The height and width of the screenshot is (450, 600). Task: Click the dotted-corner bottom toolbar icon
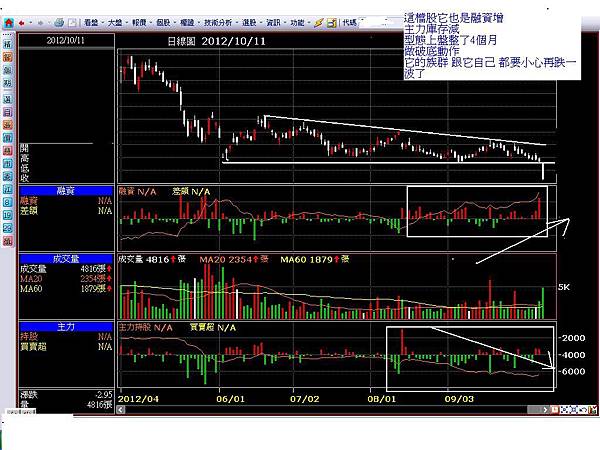564,409
